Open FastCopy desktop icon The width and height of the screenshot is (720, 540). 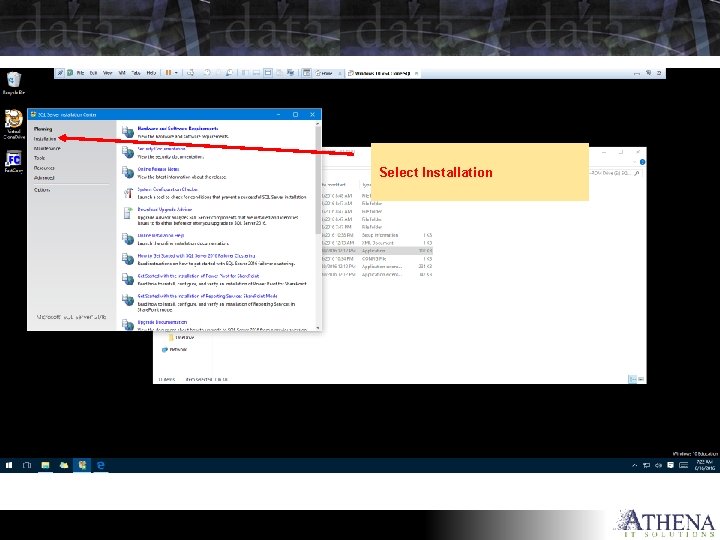14,162
